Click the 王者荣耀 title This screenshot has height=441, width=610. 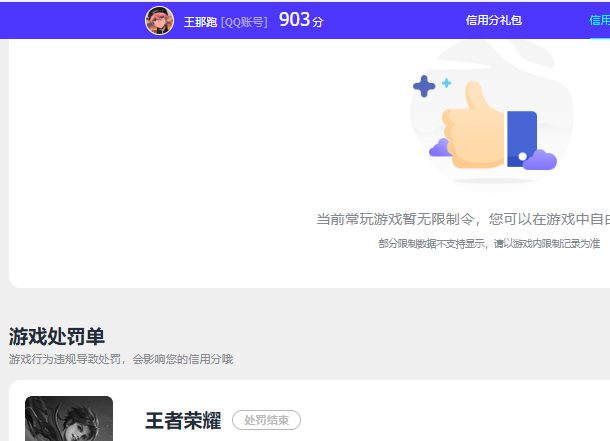click(183, 421)
